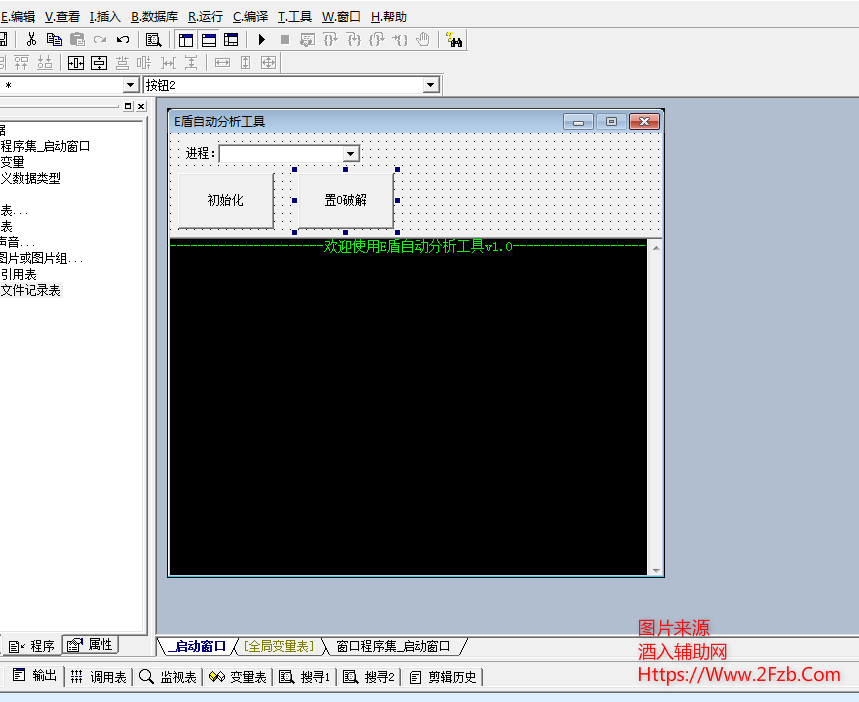This screenshot has width=859, height=702.
Task: Expand the 按钮2 component dropdown list
Action: tap(431, 85)
